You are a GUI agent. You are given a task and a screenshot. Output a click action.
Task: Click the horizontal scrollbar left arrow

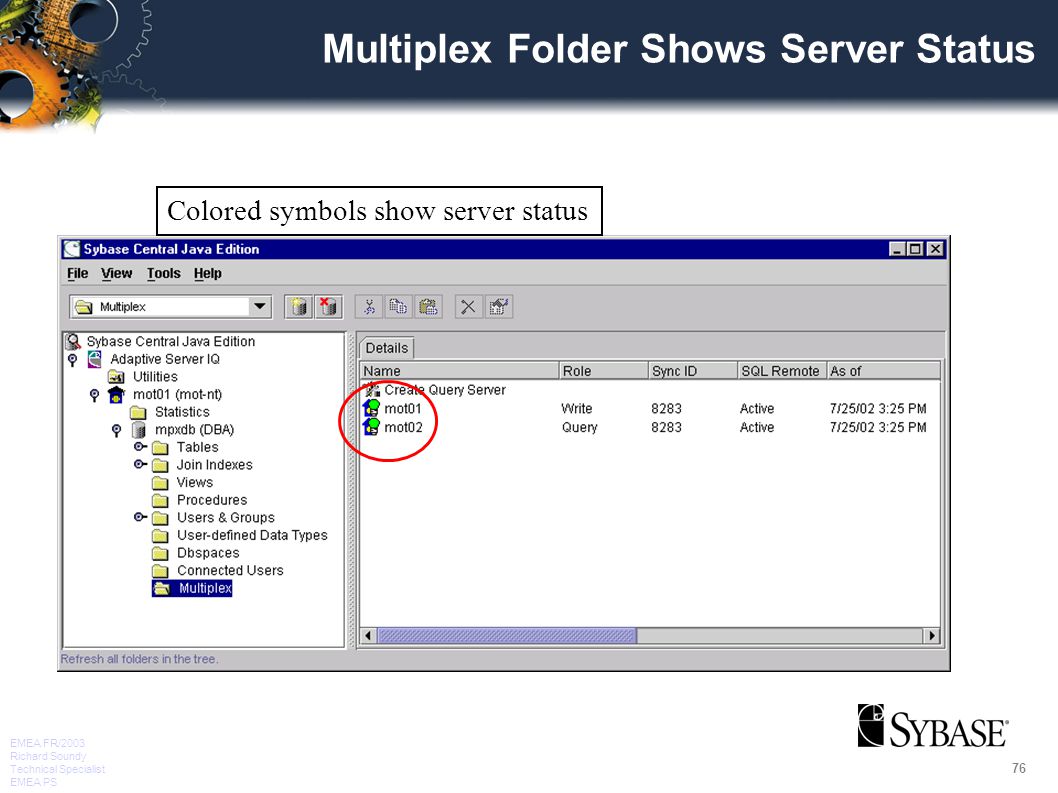[x=368, y=635]
